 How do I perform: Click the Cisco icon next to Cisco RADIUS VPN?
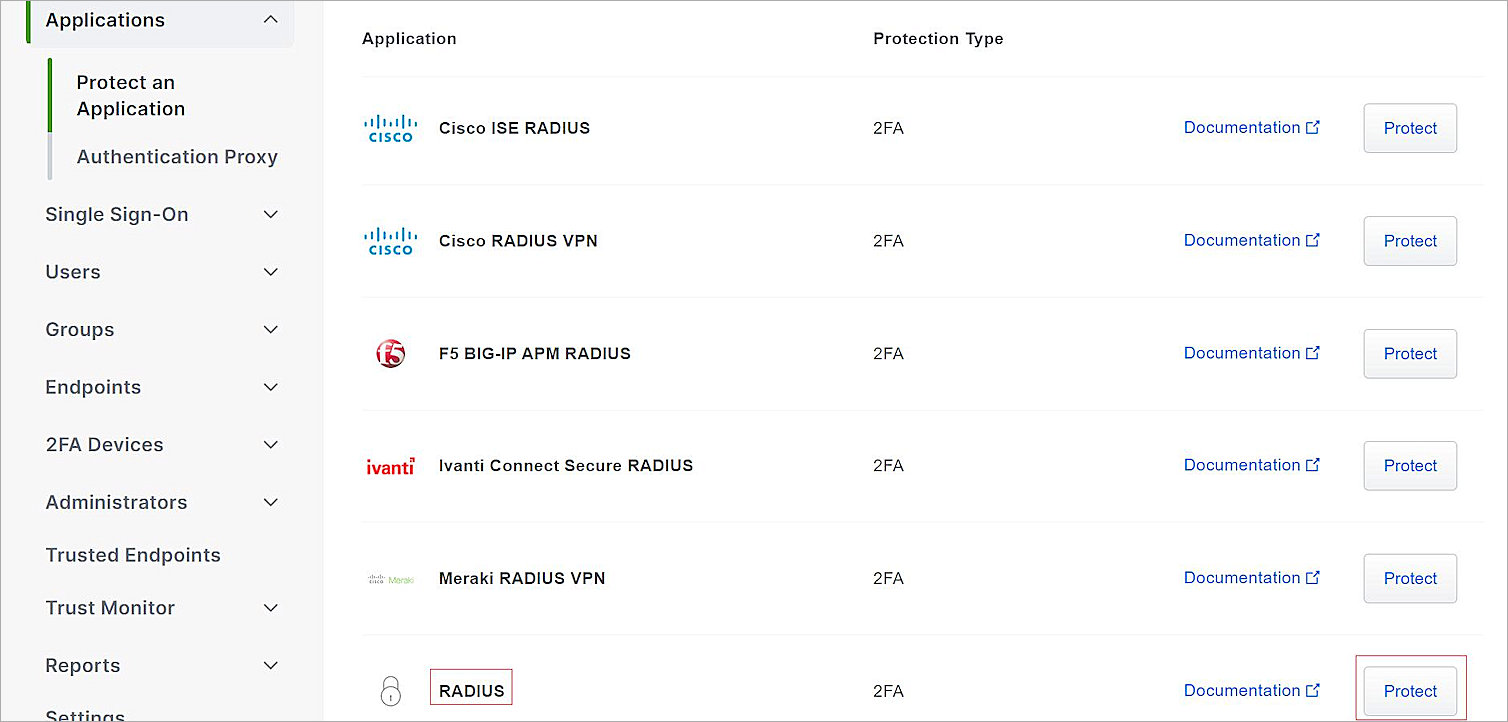click(x=391, y=241)
